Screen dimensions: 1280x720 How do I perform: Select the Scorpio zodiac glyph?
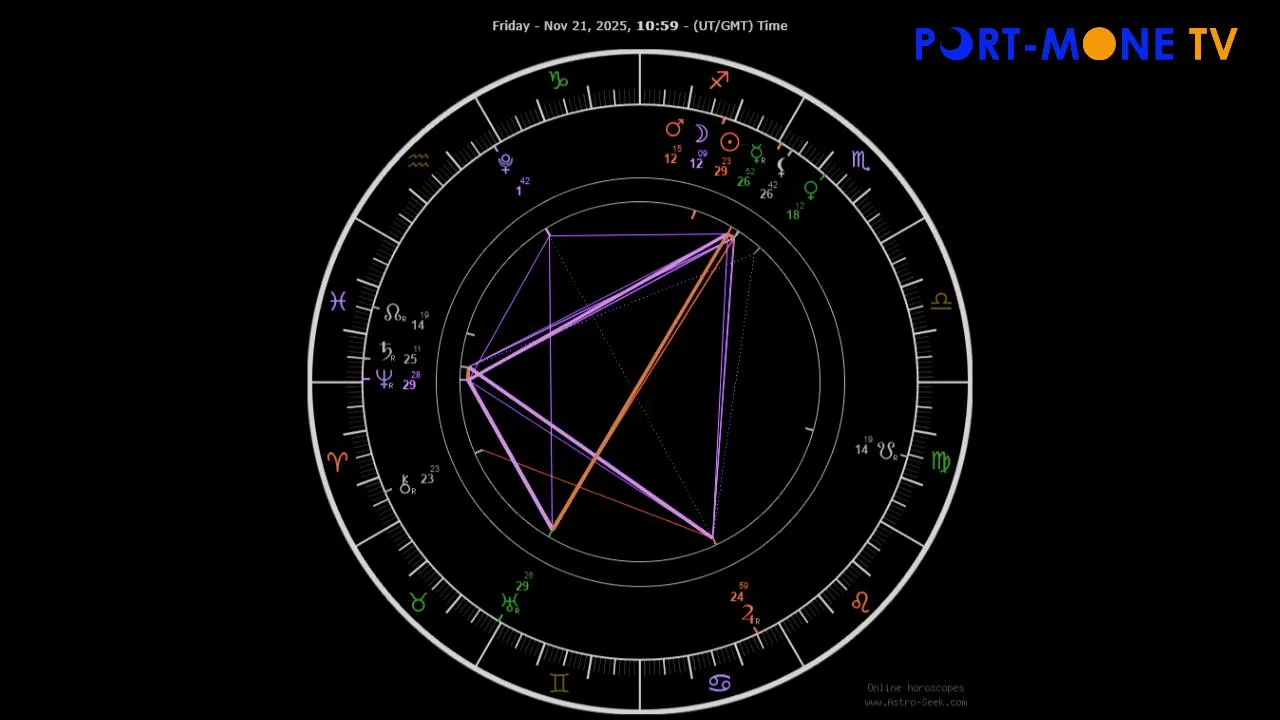click(x=860, y=160)
